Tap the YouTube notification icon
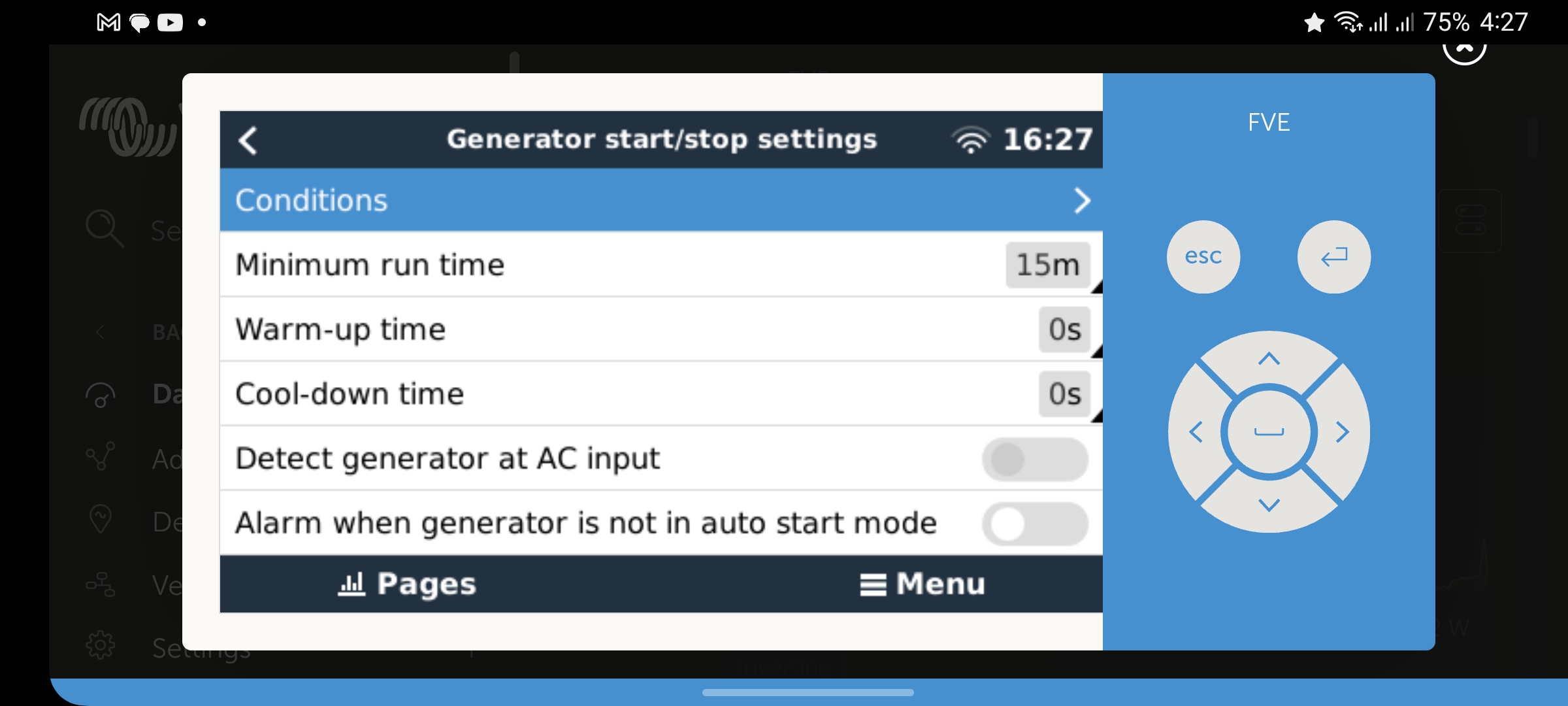 click(170, 23)
